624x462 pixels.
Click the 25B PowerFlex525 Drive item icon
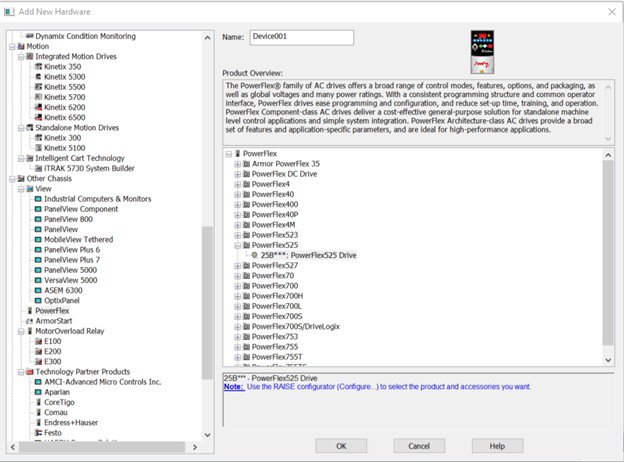255,255
